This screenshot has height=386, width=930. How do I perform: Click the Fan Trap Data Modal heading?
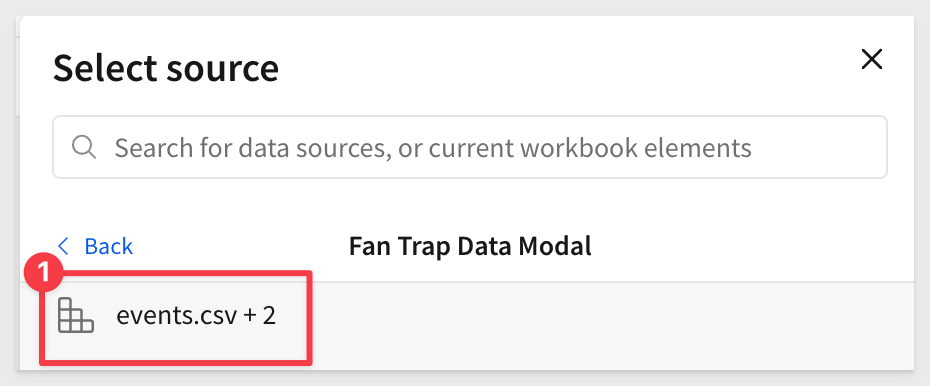click(470, 245)
